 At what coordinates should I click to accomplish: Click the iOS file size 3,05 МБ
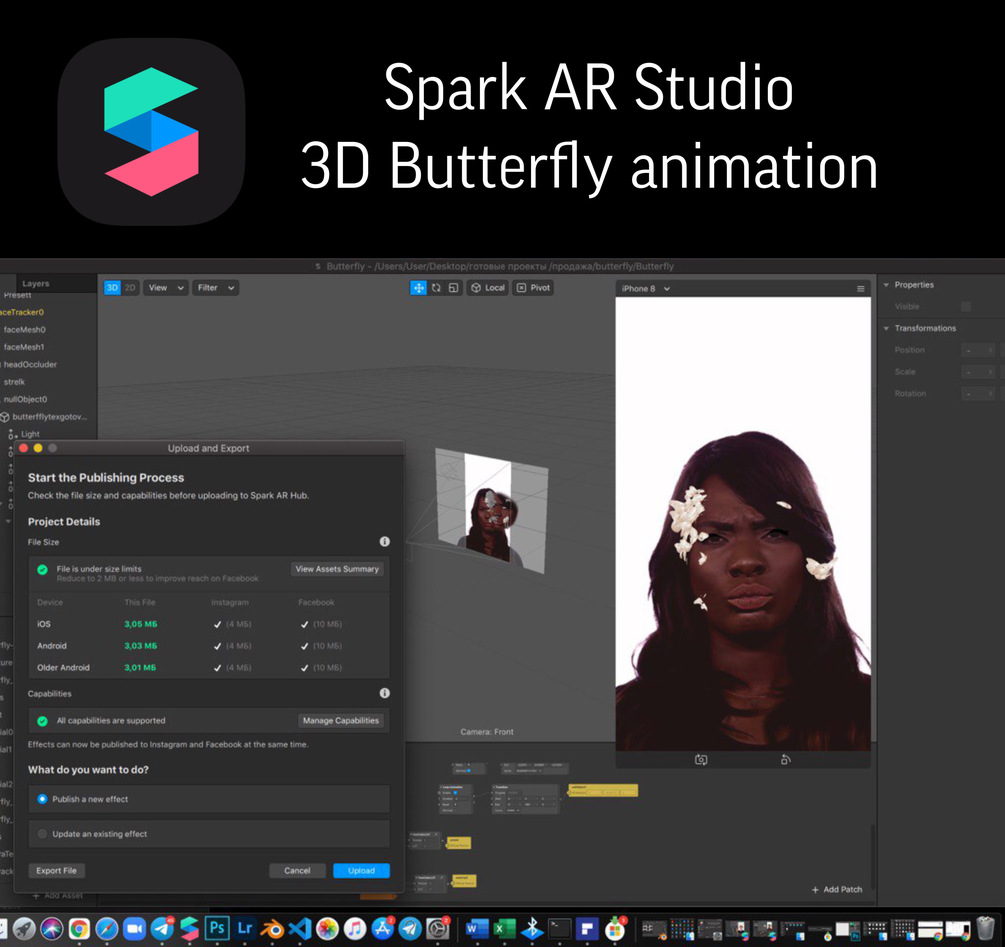140,624
